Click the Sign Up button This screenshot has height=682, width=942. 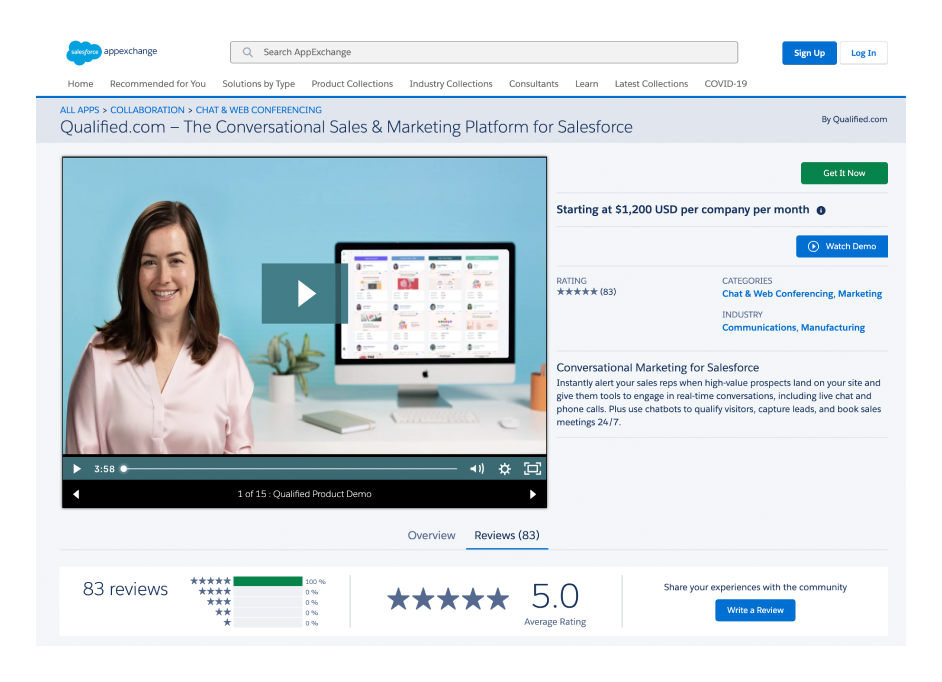pyautogui.click(x=809, y=53)
